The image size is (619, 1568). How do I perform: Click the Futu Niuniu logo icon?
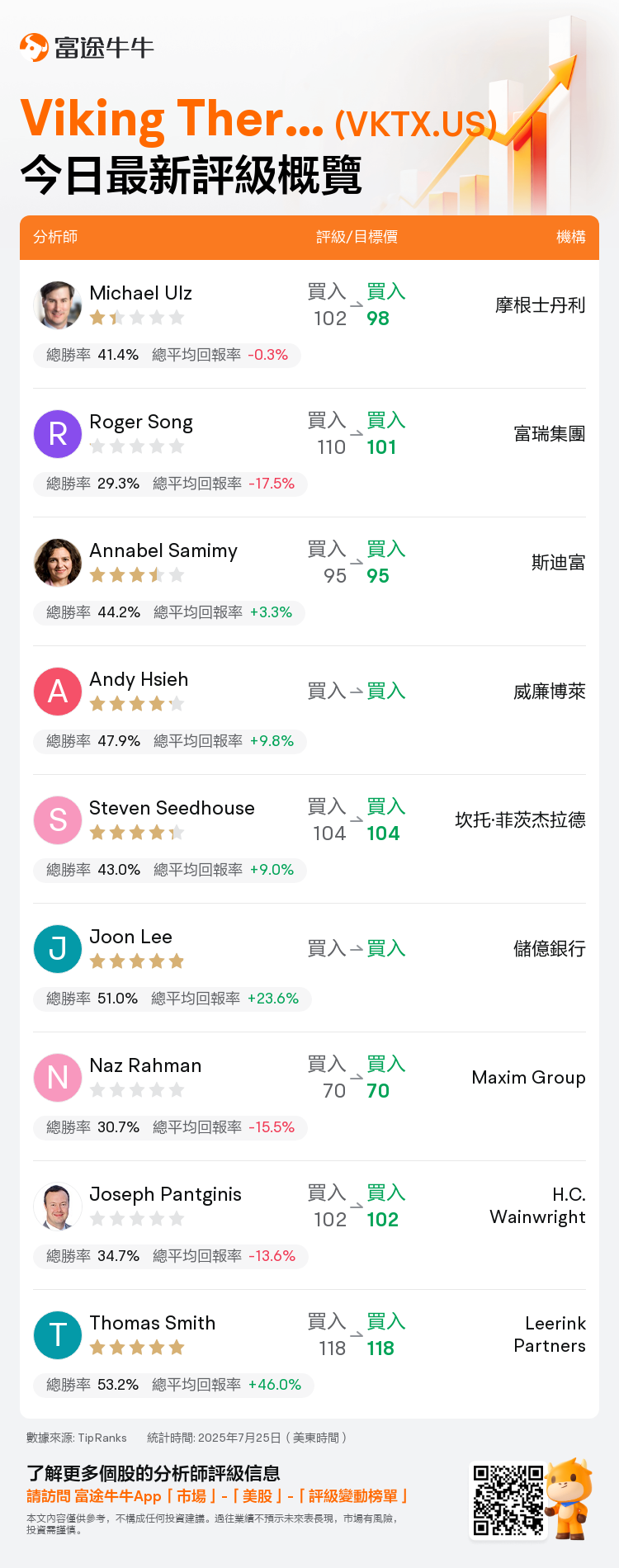[x=34, y=47]
